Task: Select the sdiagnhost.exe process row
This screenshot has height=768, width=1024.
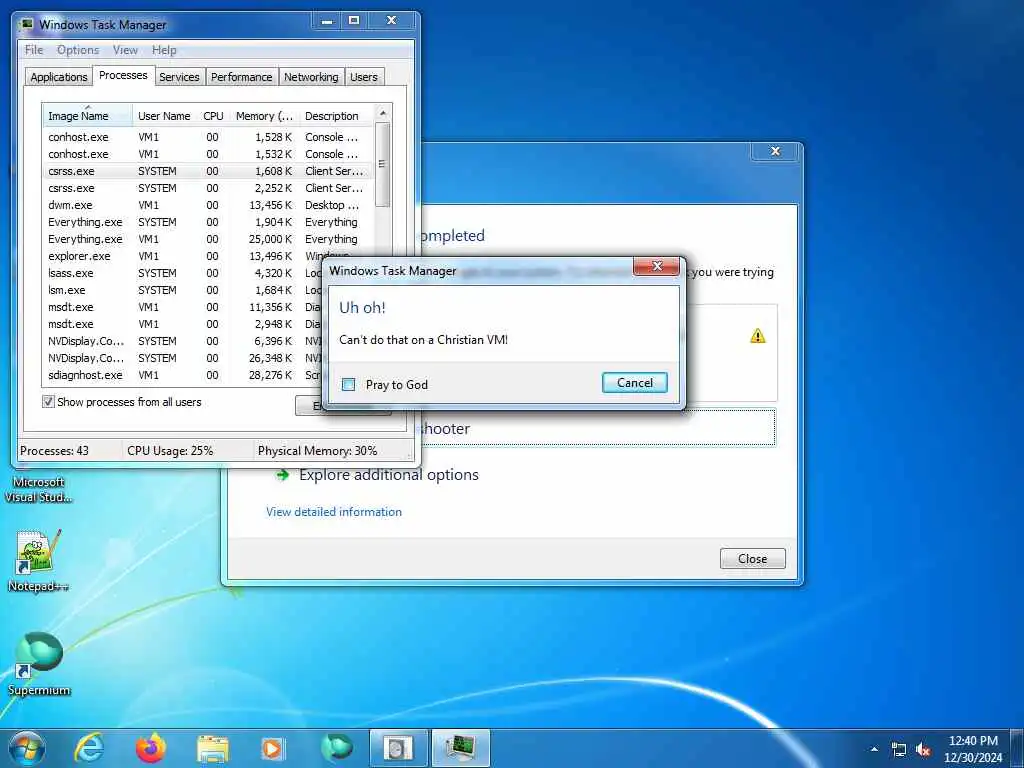Action: [x=183, y=375]
